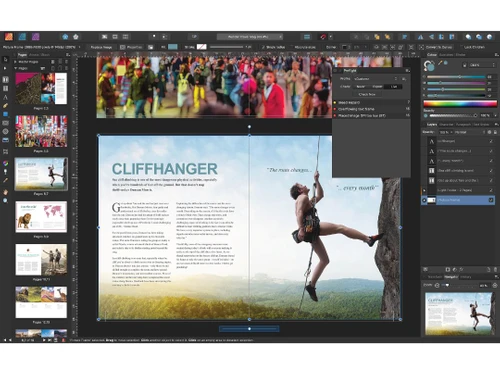The height and width of the screenshot is (375, 500).
Task: Pick colour with Colour panel eyedropper
Action: [440, 63]
